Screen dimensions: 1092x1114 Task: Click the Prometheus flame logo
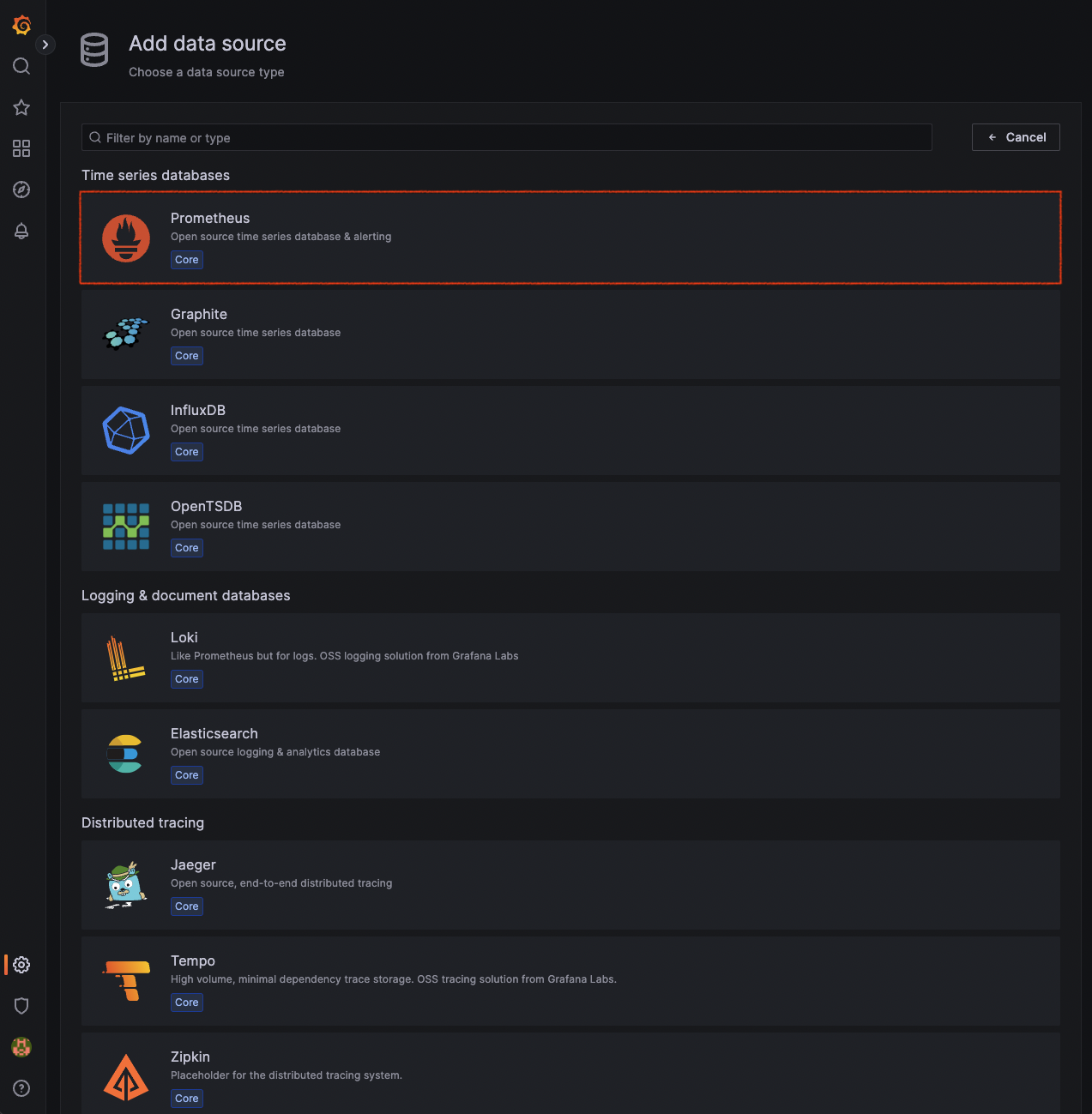coord(126,238)
